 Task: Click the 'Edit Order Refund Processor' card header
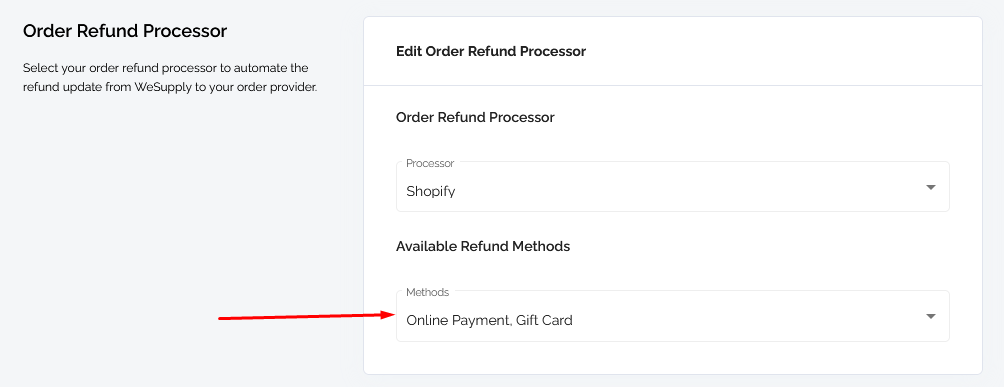(491, 51)
